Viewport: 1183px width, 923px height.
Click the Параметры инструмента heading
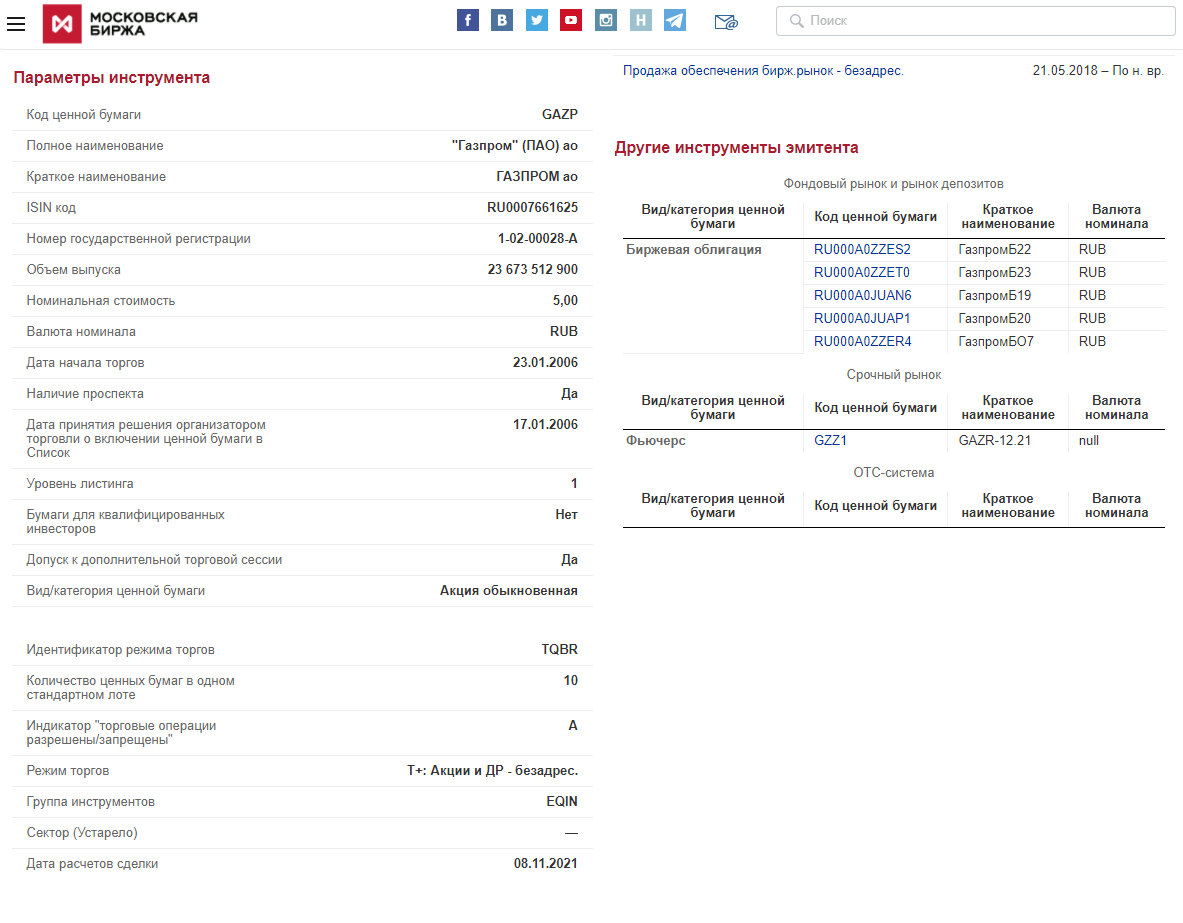click(x=112, y=78)
